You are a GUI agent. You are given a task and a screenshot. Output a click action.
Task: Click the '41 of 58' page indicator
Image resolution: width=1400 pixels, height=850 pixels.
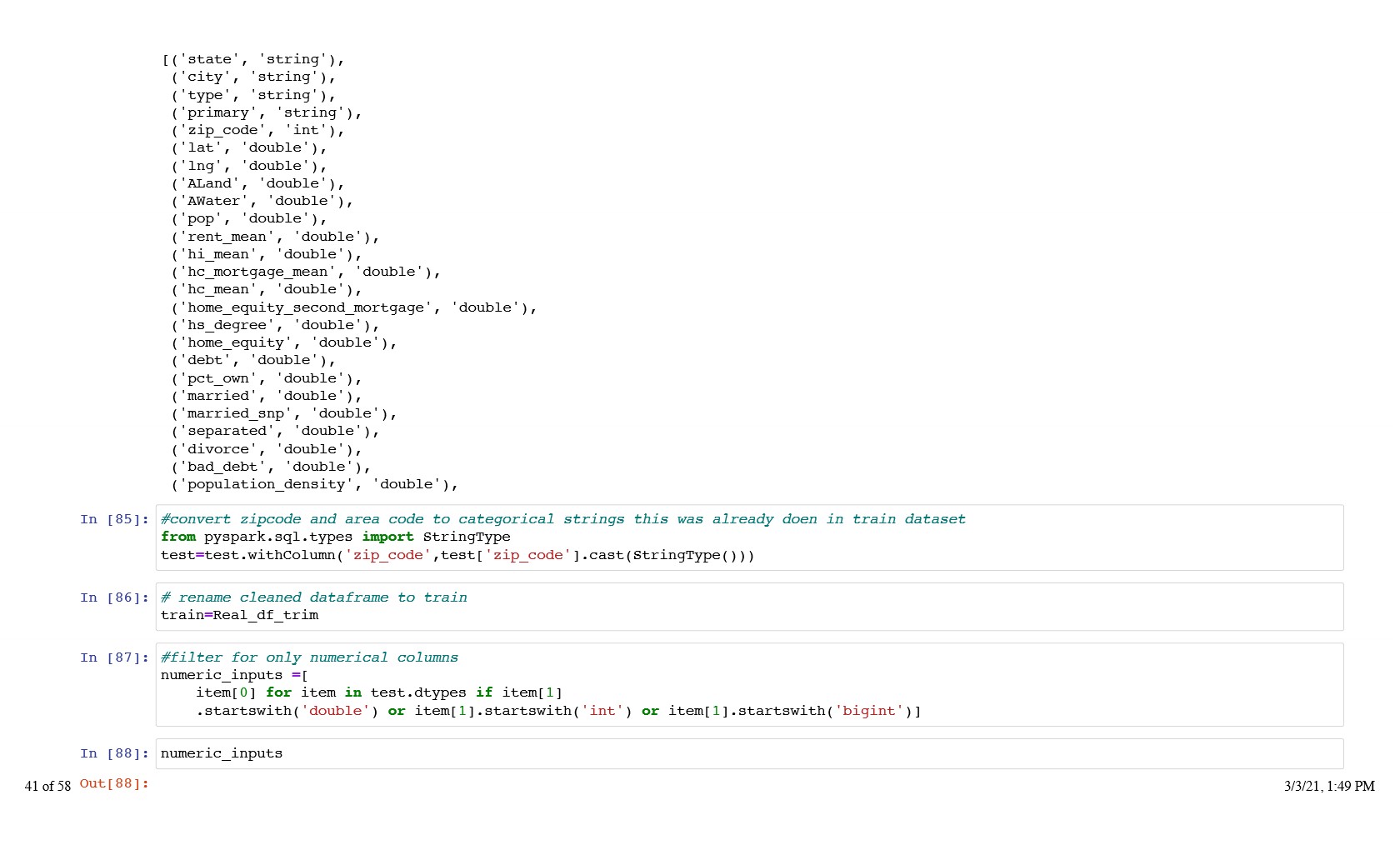(x=47, y=786)
